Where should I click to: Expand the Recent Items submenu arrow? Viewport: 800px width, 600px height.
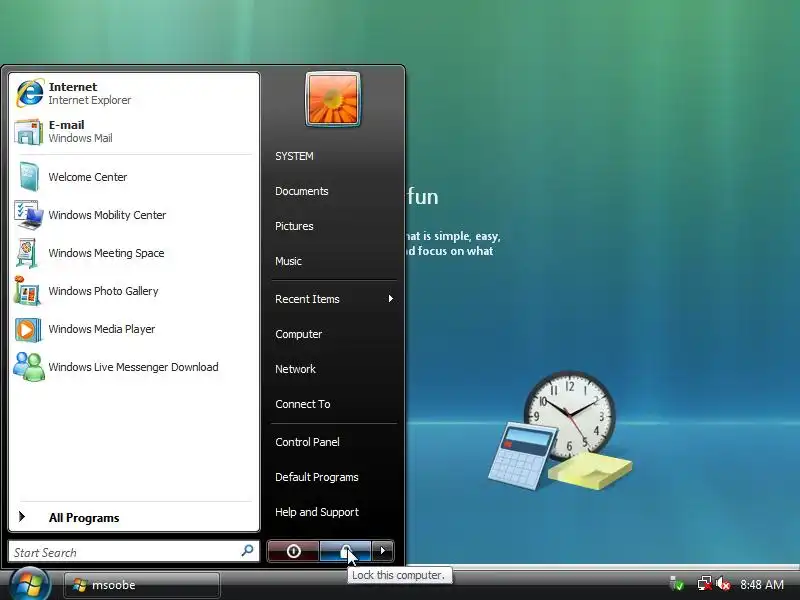(391, 298)
